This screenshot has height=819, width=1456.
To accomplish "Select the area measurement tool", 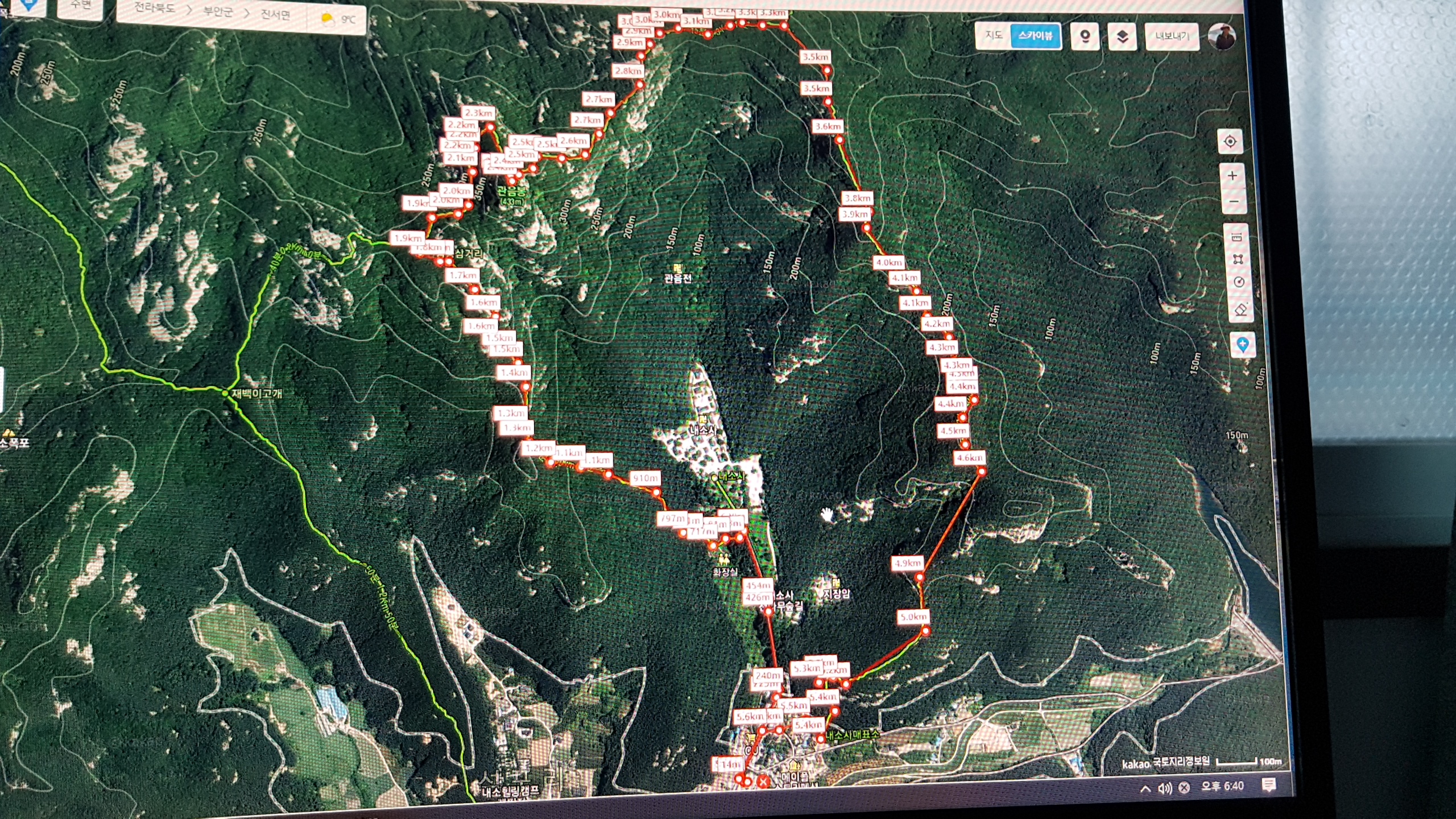I will point(1238,259).
